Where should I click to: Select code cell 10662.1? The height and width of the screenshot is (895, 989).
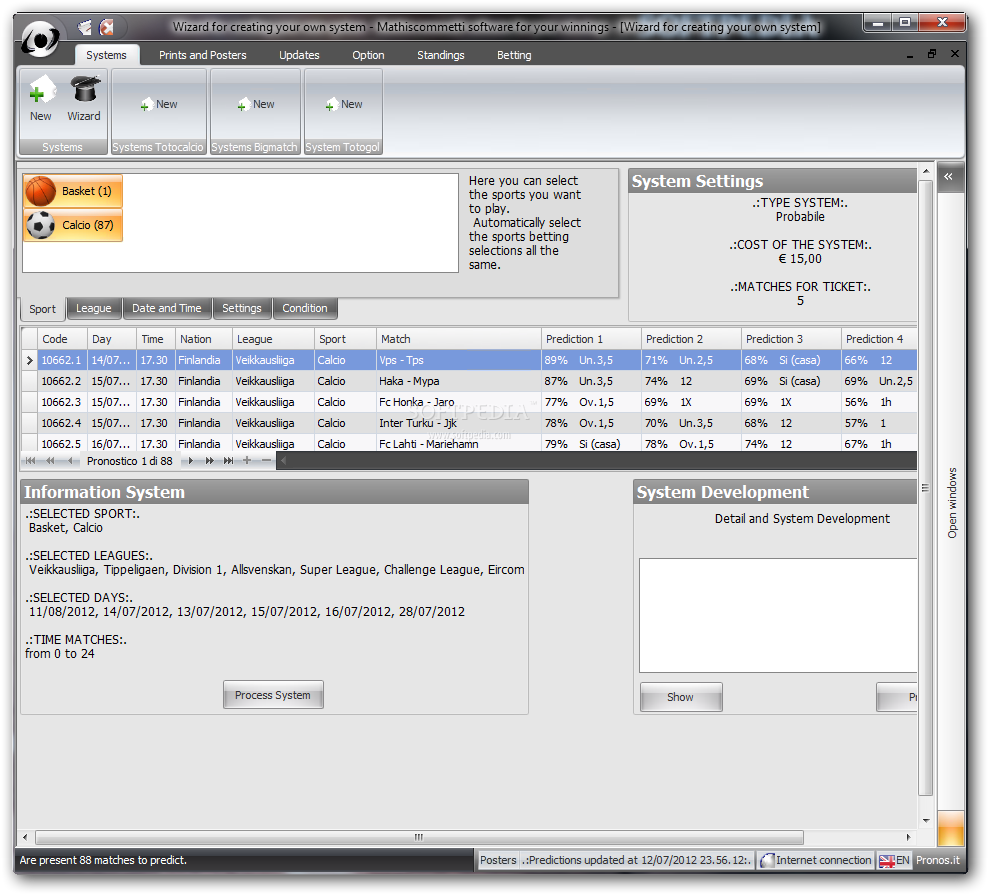(x=62, y=361)
